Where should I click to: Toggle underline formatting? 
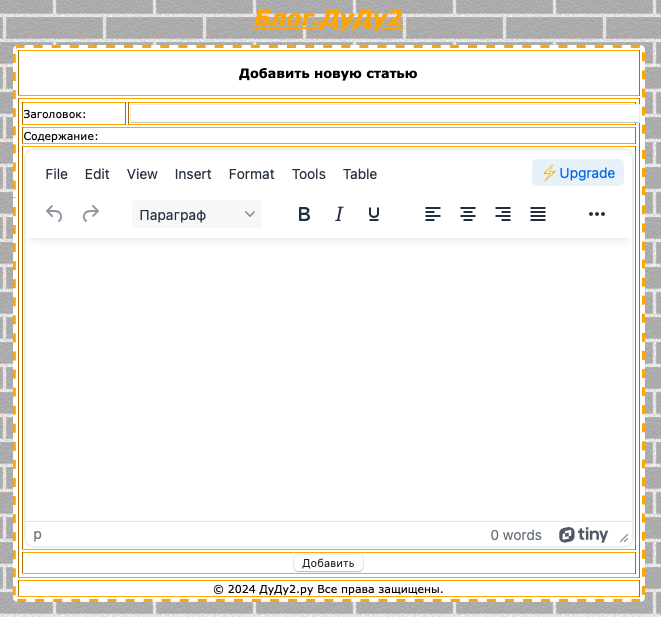[374, 214]
